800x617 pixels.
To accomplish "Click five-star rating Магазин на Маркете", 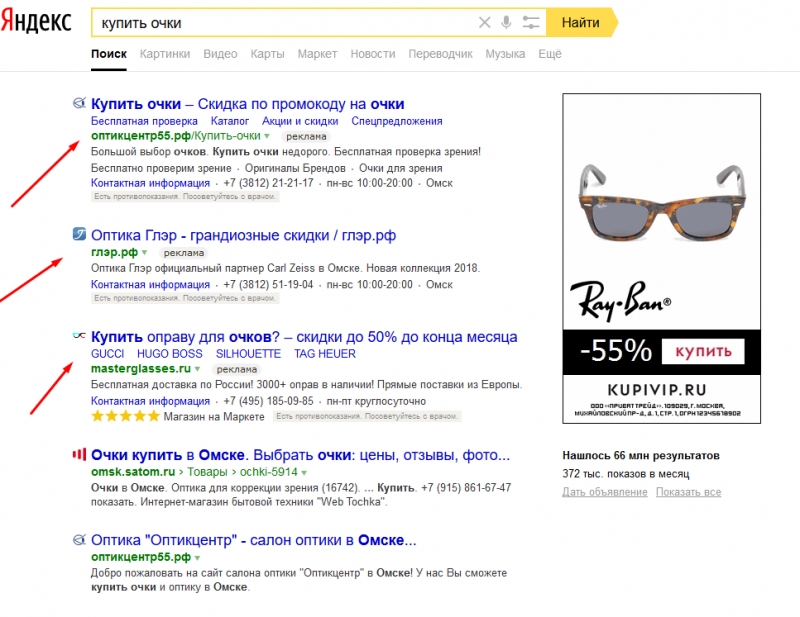I will pos(125,416).
